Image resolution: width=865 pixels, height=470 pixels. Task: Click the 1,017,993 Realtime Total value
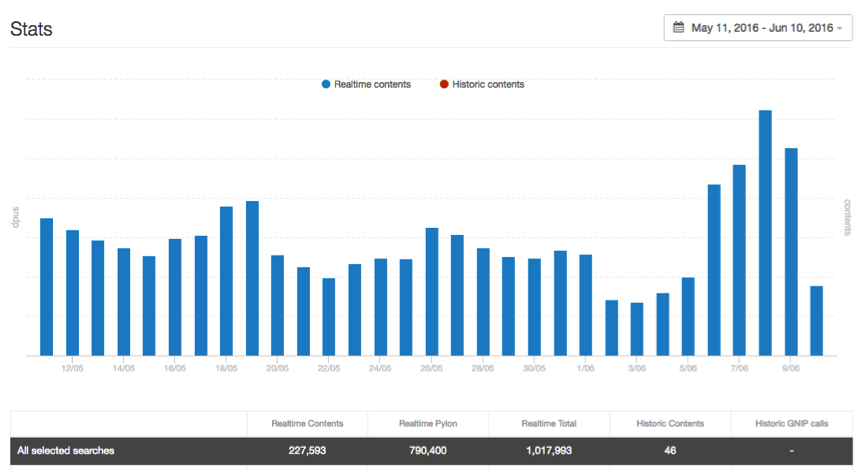pyautogui.click(x=548, y=451)
